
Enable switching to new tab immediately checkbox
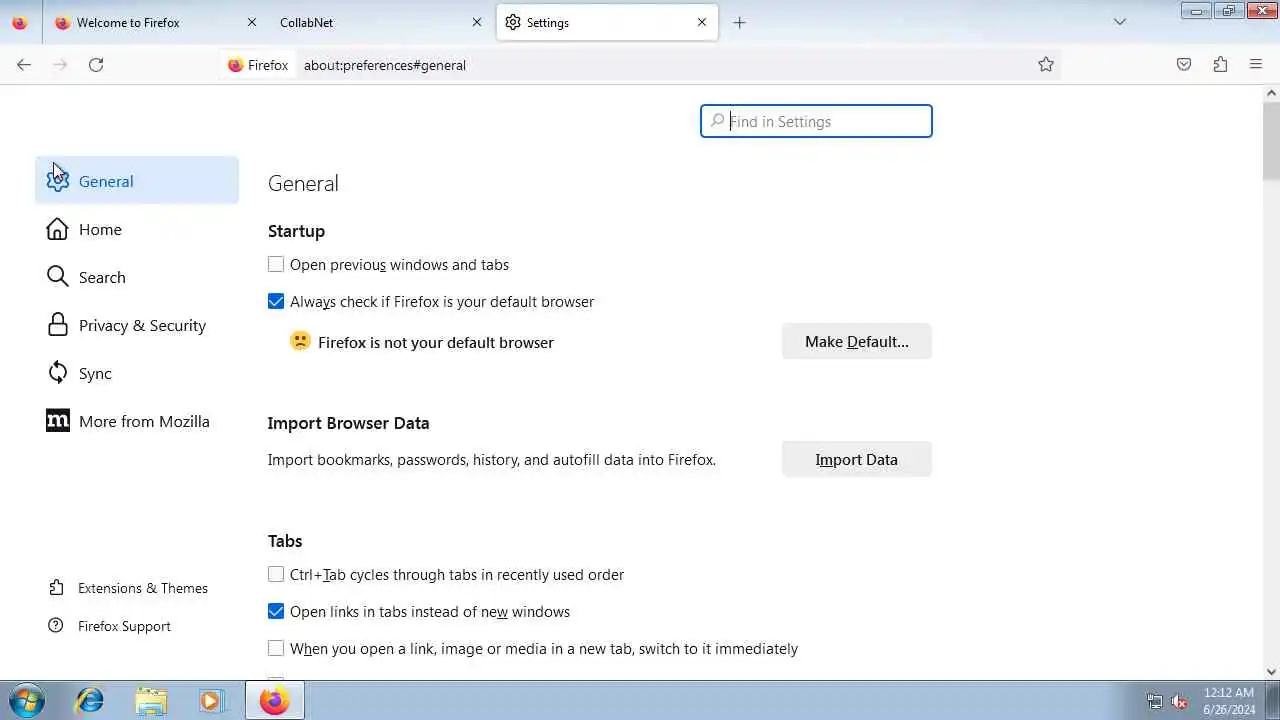pos(276,649)
